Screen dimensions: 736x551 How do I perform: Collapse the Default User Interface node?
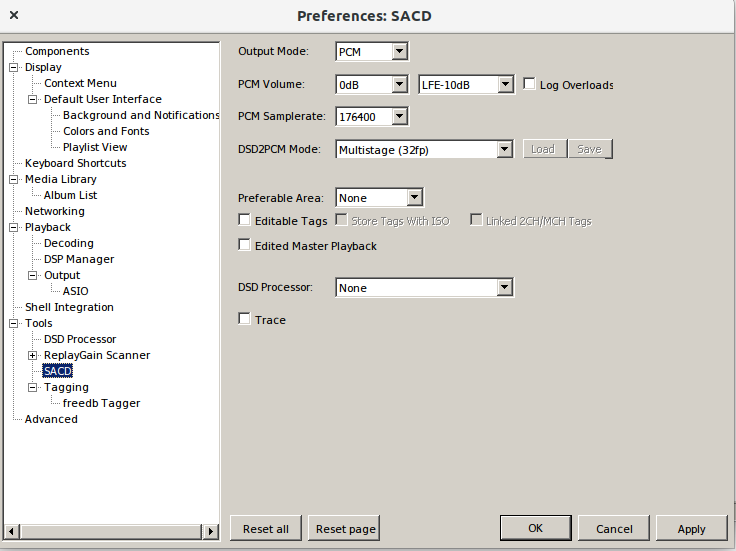(32, 99)
